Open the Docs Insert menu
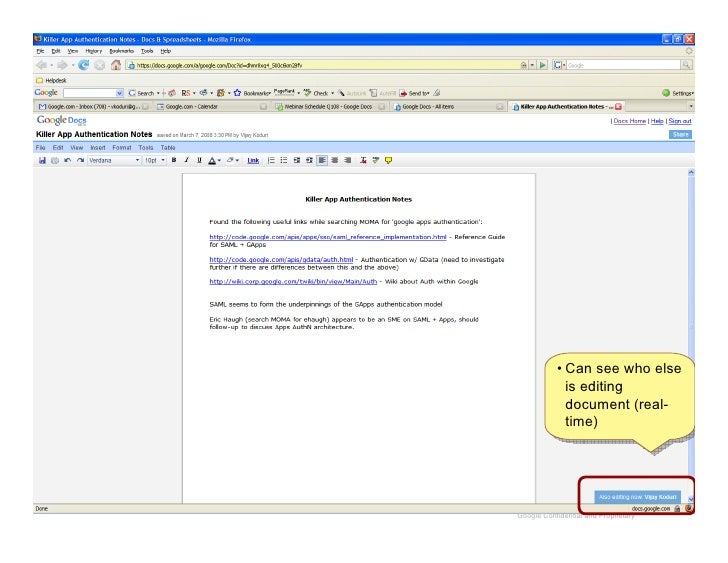The height and width of the screenshot is (563, 728). [98, 148]
